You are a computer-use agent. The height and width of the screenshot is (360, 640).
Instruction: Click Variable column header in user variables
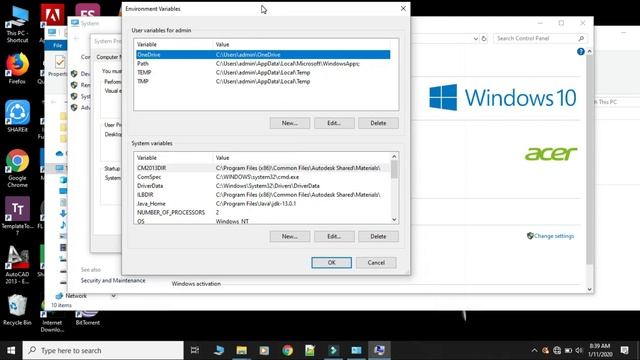173,44
